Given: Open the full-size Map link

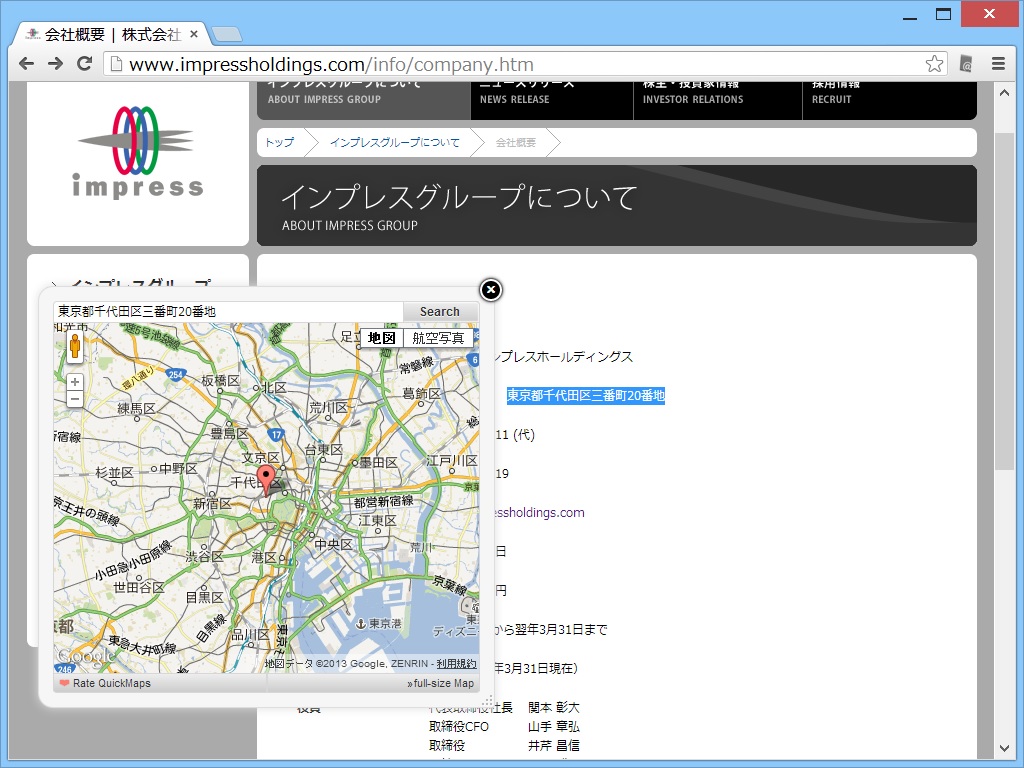Looking at the screenshot, I should coord(440,683).
